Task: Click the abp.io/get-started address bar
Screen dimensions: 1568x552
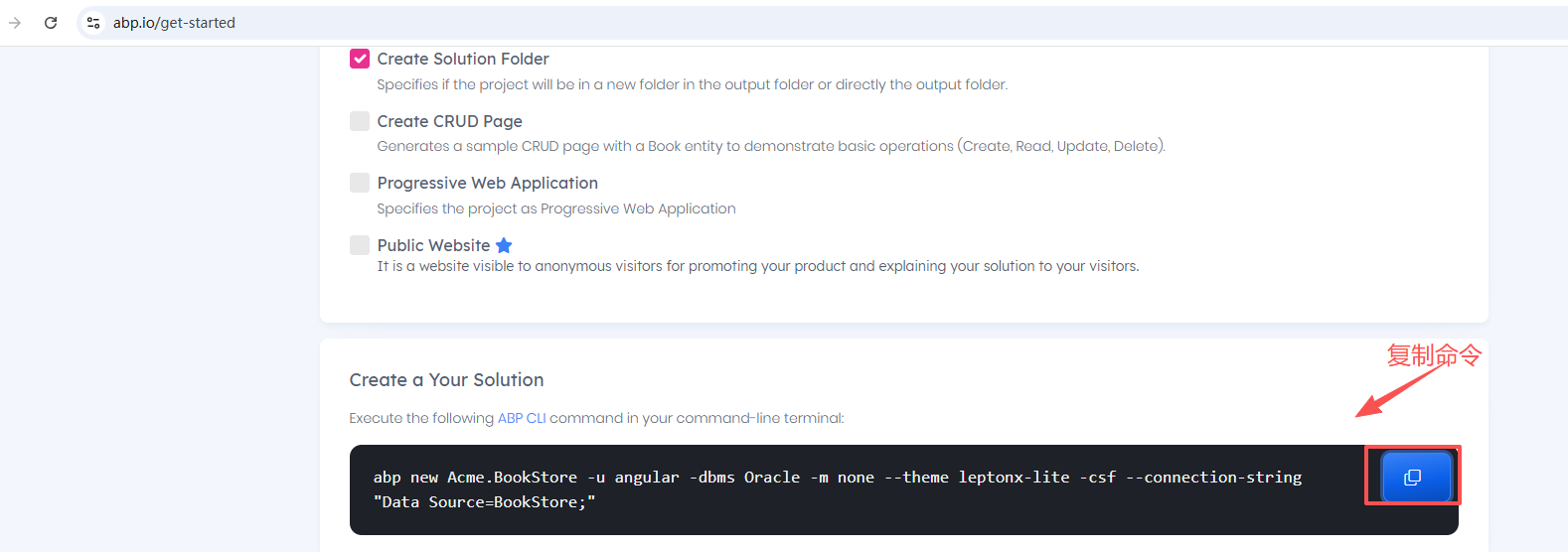Action: (x=821, y=23)
